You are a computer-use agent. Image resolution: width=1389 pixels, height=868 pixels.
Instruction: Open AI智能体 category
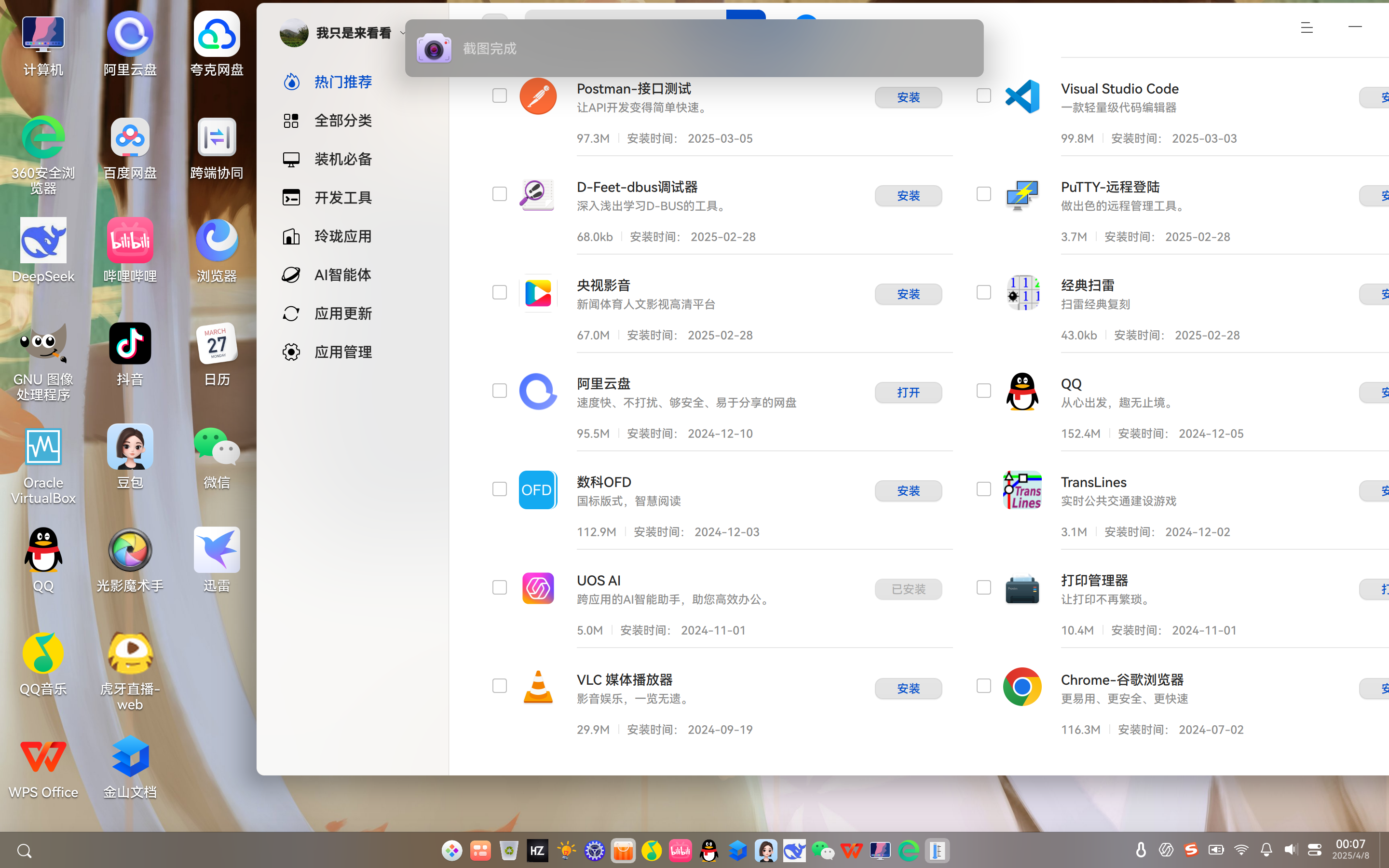(x=327, y=274)
